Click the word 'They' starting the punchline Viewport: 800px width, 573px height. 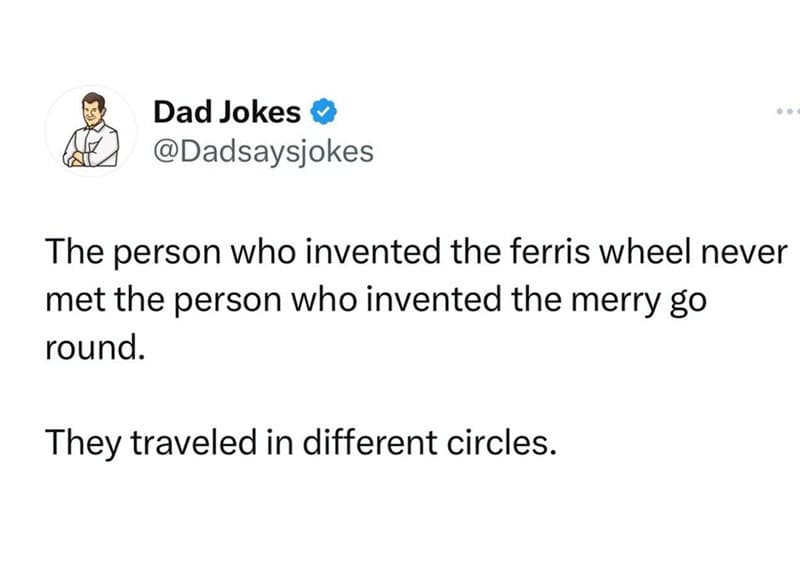[83, 443]
